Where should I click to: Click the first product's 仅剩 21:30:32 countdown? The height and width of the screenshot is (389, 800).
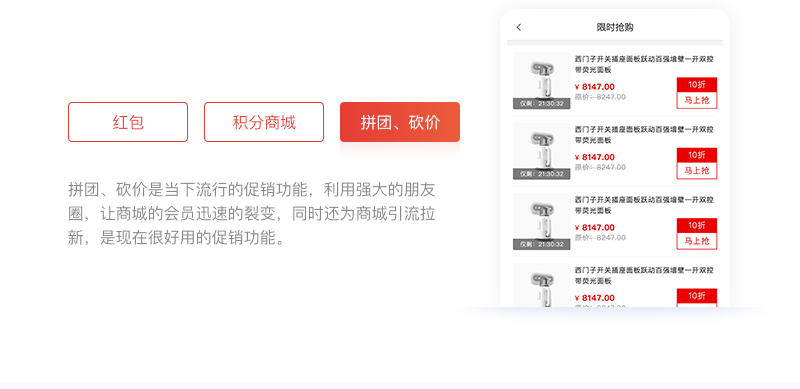[541, 104]
